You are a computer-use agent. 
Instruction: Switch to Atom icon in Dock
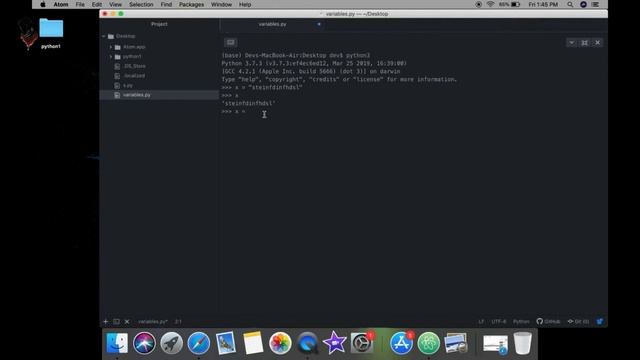429,343
